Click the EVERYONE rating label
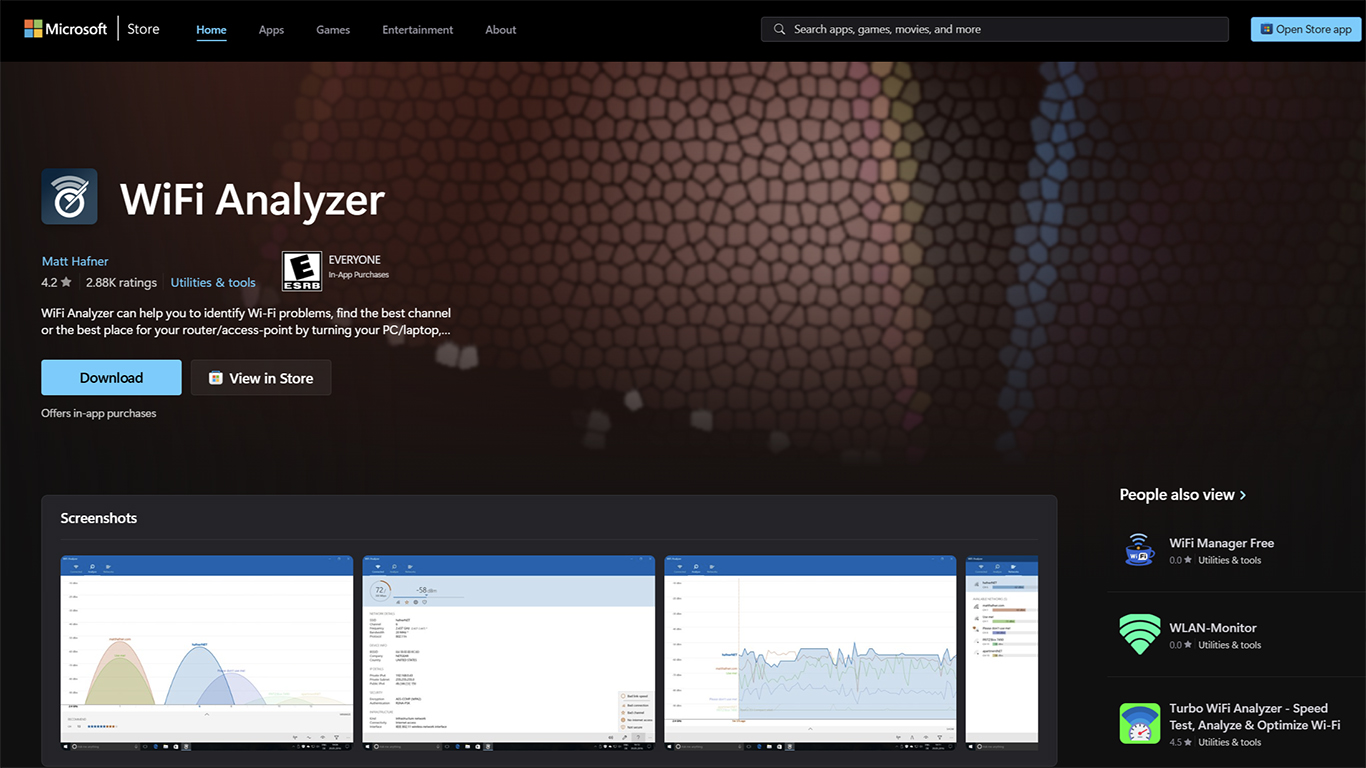 point(355,260)
